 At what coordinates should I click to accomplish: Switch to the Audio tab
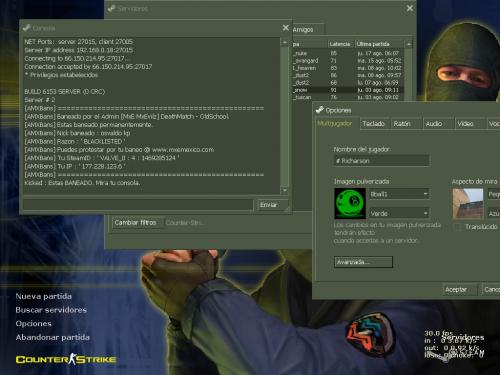tap(434, 124)
